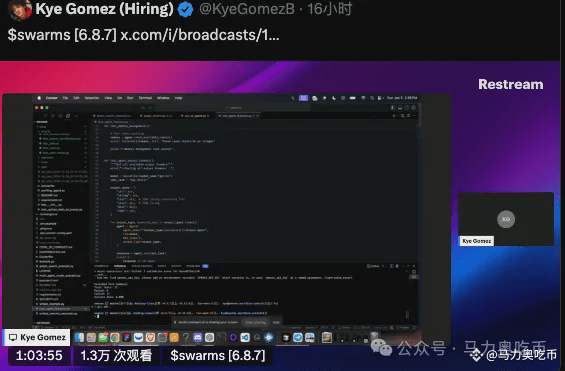Click the Kye Gomez (Hiring) display name
This screenshot has width=565, height=371.
tap(104, 9)
